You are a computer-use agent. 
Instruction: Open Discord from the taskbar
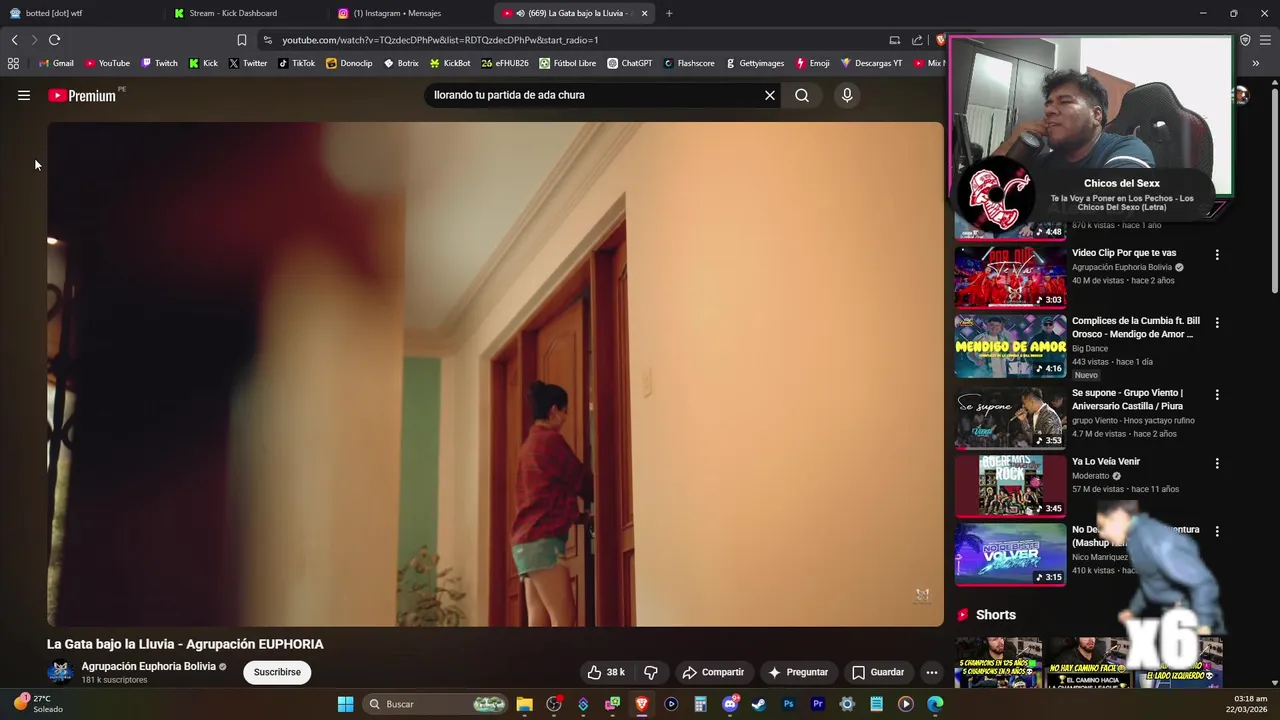coord(730,704)
